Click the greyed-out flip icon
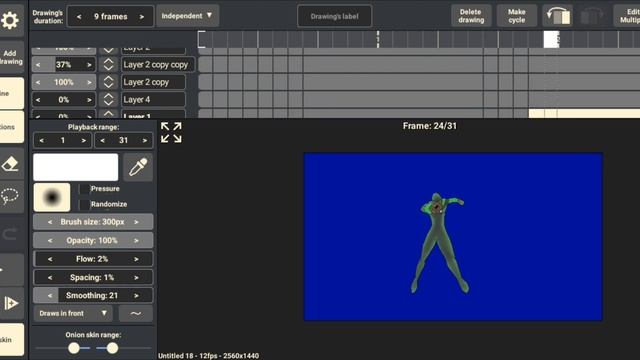 coord(591,16)
